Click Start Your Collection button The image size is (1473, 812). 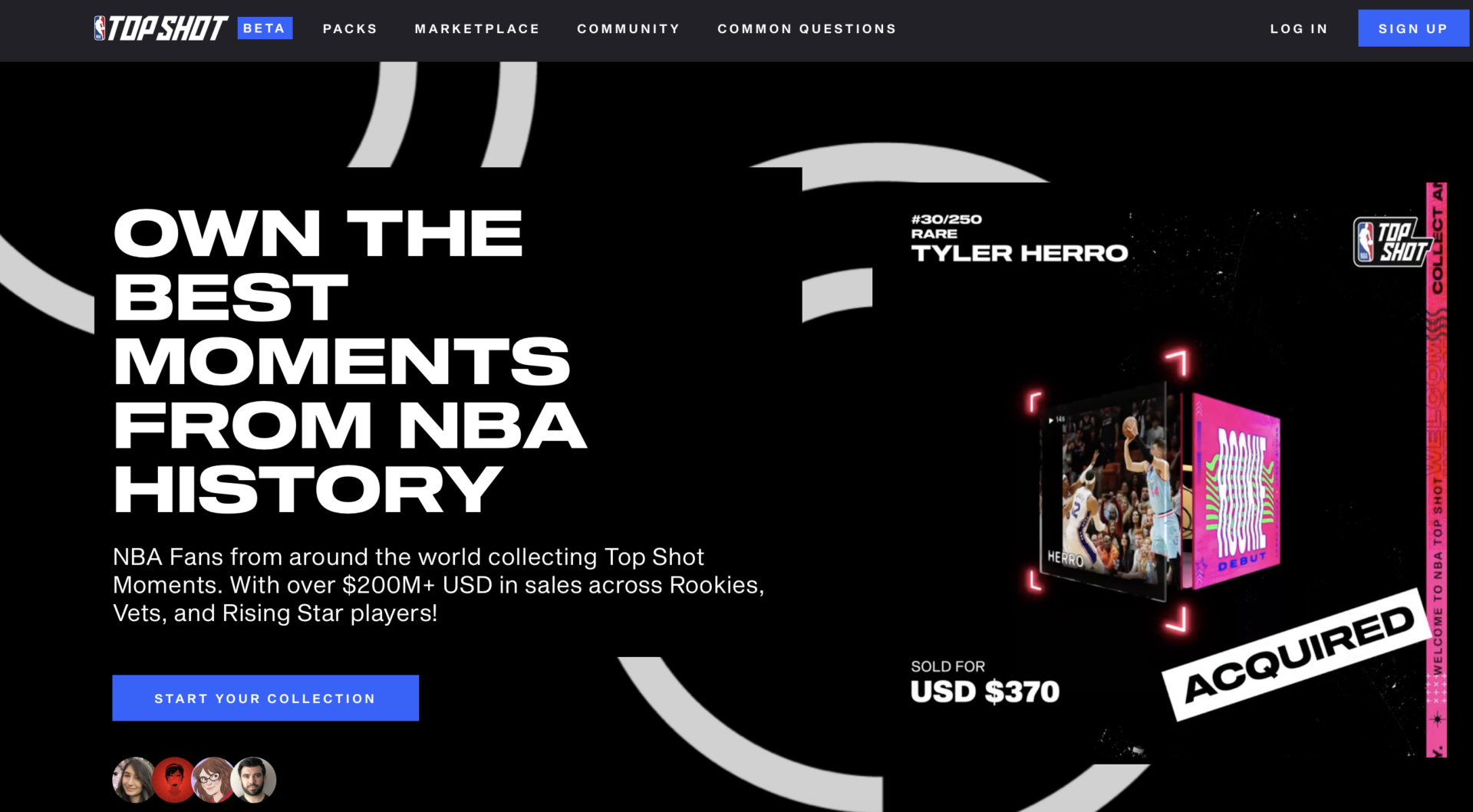tap(265, 698)
